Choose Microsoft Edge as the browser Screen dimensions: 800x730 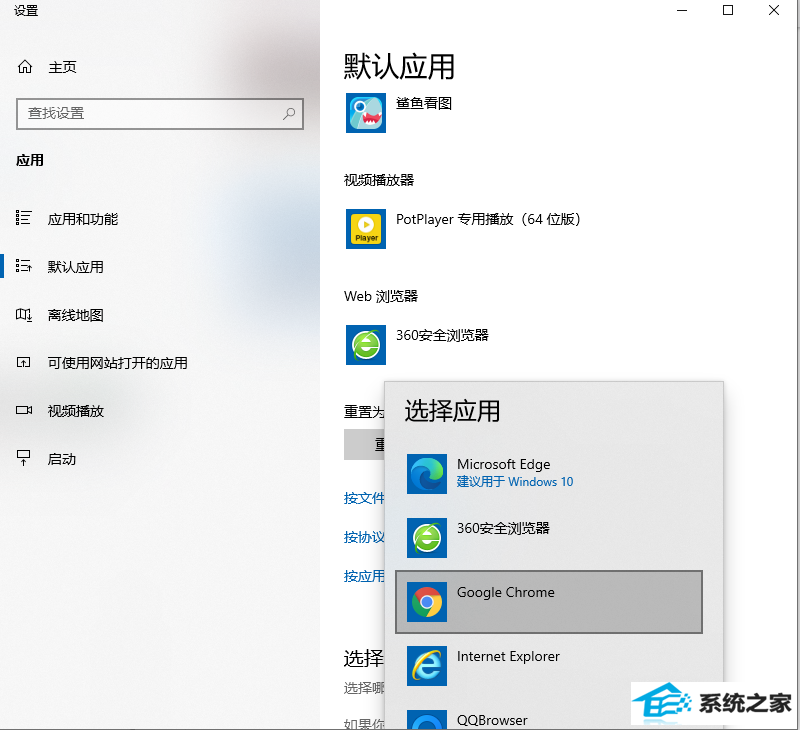(x=549, y=474)
